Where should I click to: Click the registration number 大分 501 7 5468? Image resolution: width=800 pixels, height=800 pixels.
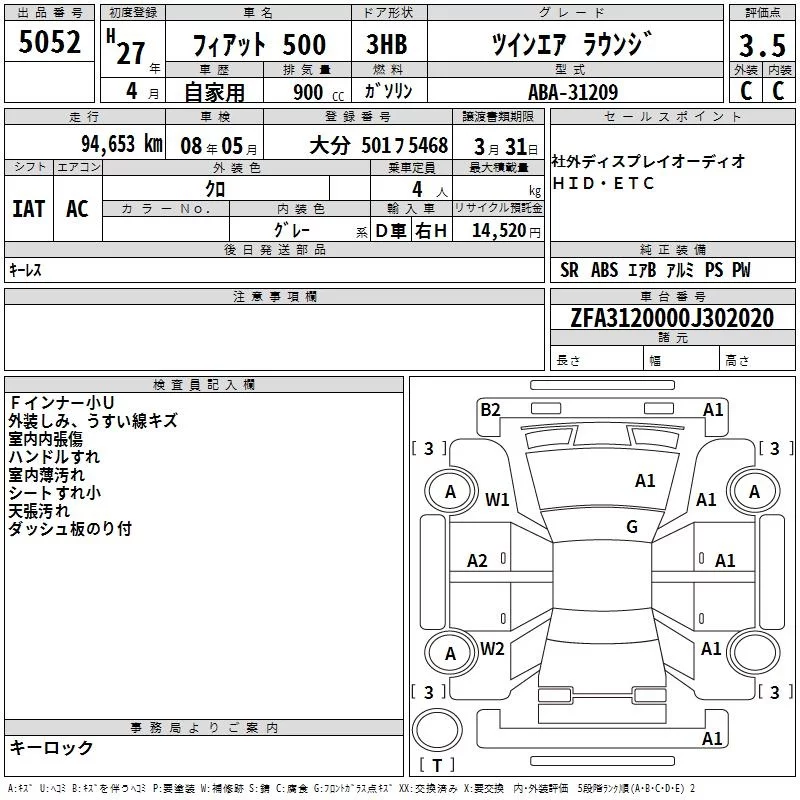click(x=378, y=144)
